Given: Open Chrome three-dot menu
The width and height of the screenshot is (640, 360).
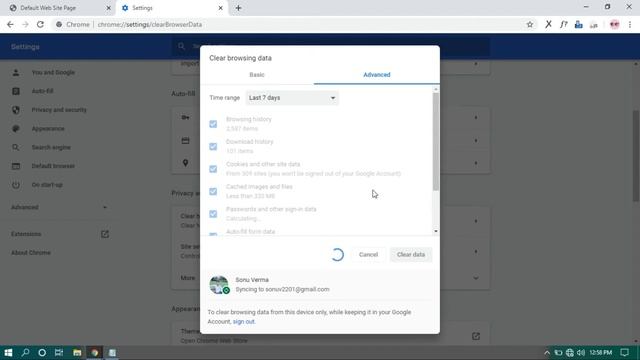Looking at the screenshot, I should (x=630, y=24).
